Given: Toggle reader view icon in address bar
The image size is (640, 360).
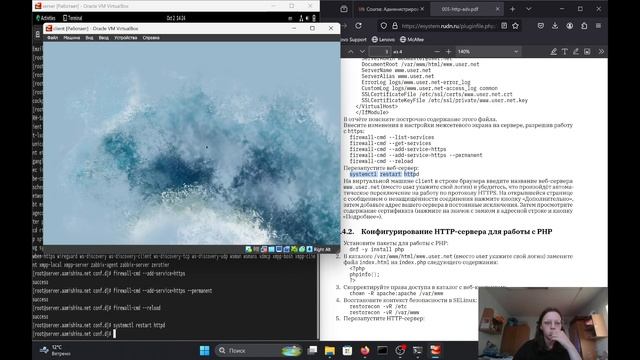Looking at the screenshot, I should pos(504,26).
